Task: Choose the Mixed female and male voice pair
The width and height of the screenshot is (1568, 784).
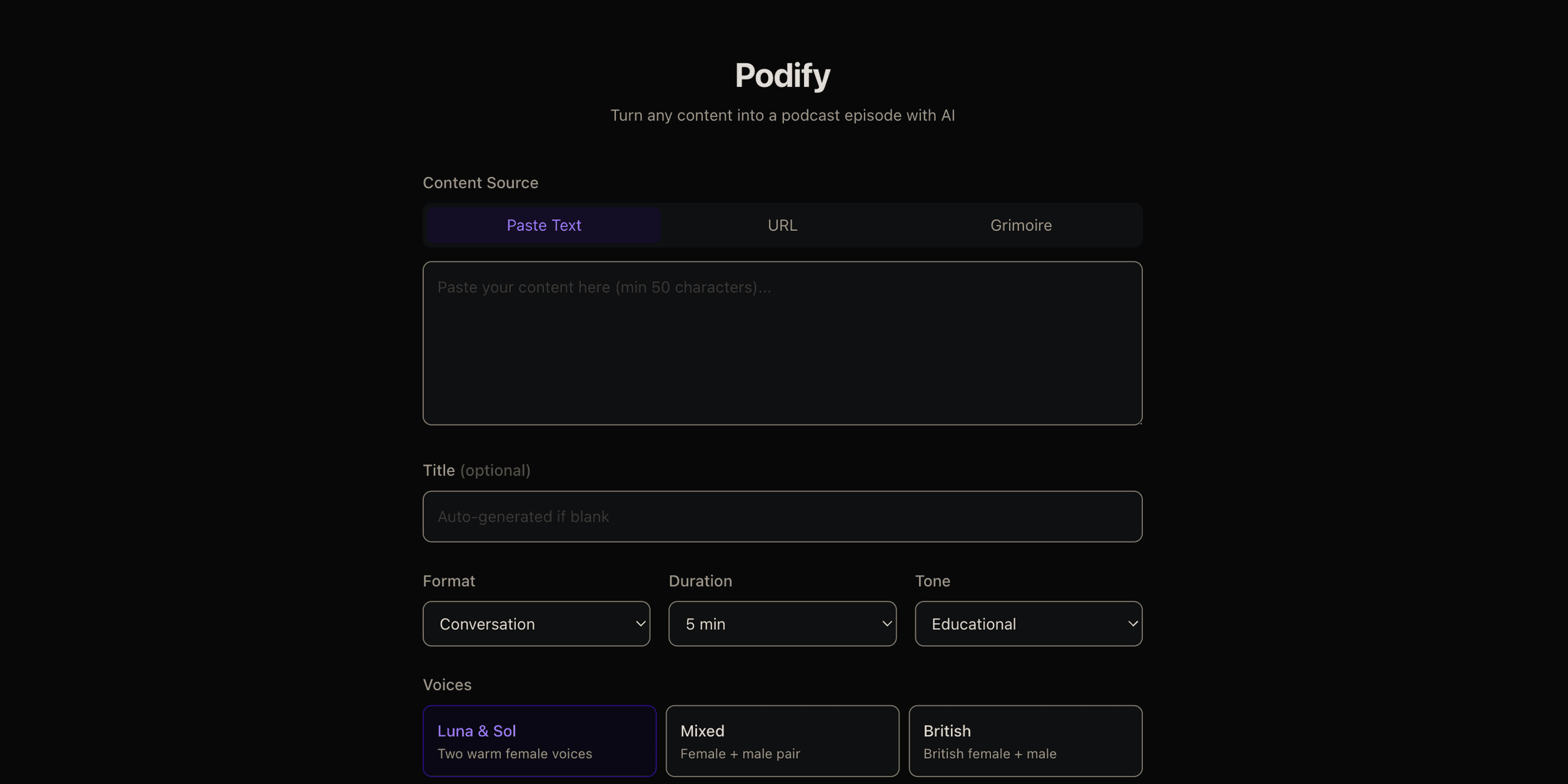Action: point(782,740)
